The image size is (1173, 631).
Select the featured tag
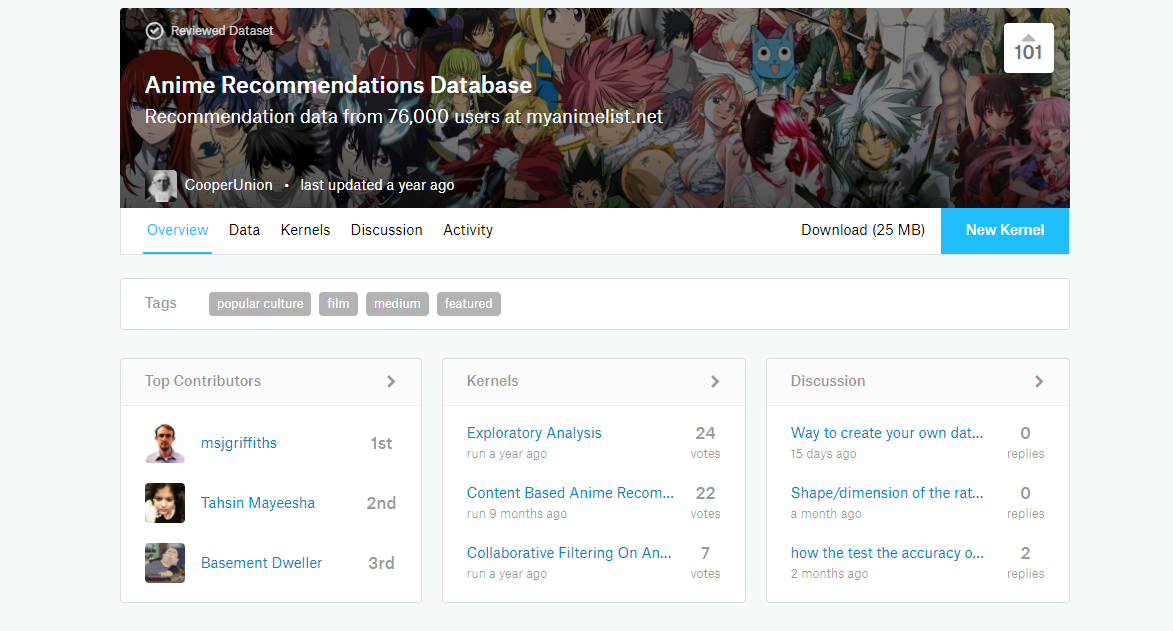[468, 304]
